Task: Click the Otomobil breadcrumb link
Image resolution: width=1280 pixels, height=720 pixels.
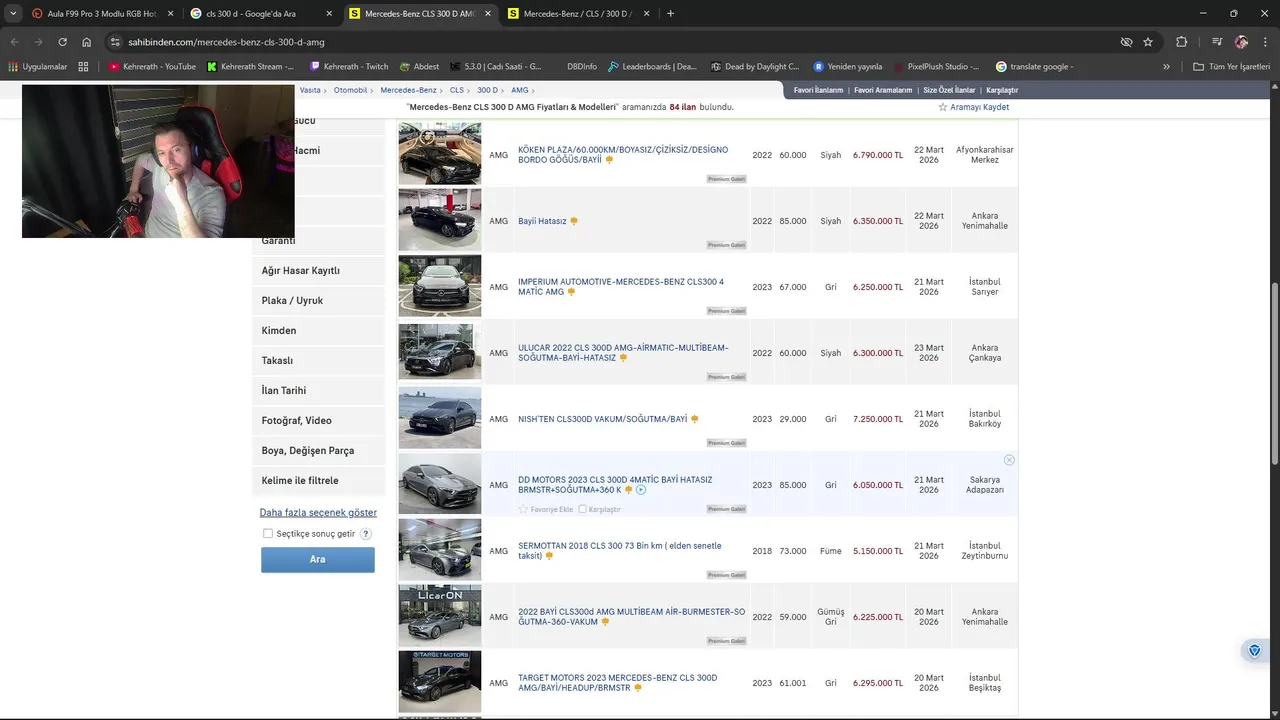Action: point(350,90)
